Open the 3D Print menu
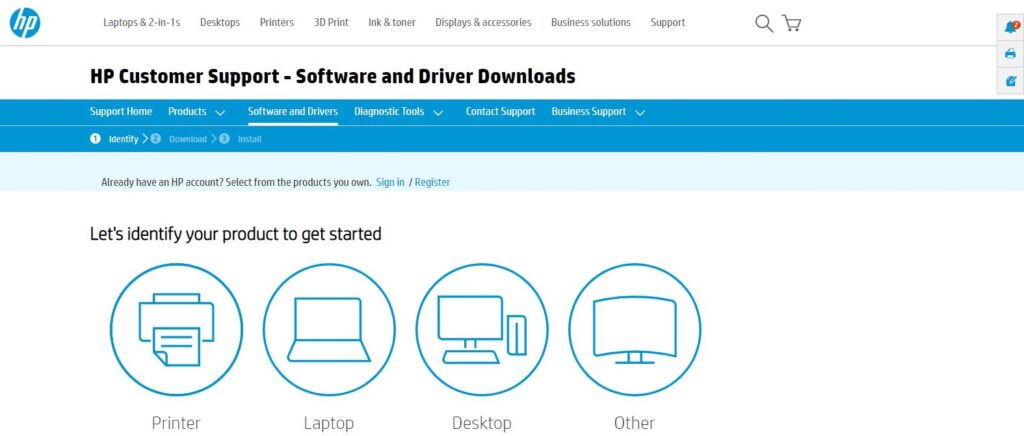This screenshot has width=1024, height=436. point(331,22)
